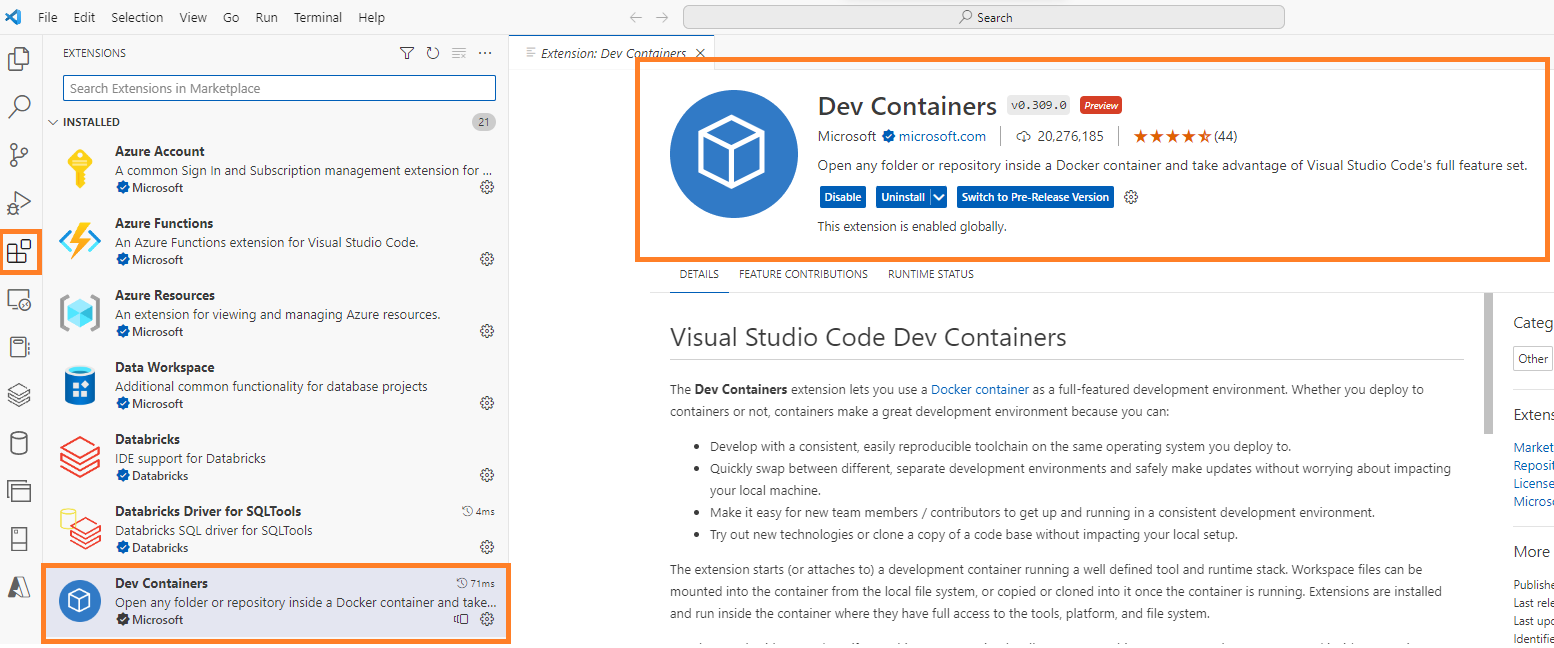Open the Azure icon in activity bar
This screenshot has height=648, width=1554.
pos(19,587)
